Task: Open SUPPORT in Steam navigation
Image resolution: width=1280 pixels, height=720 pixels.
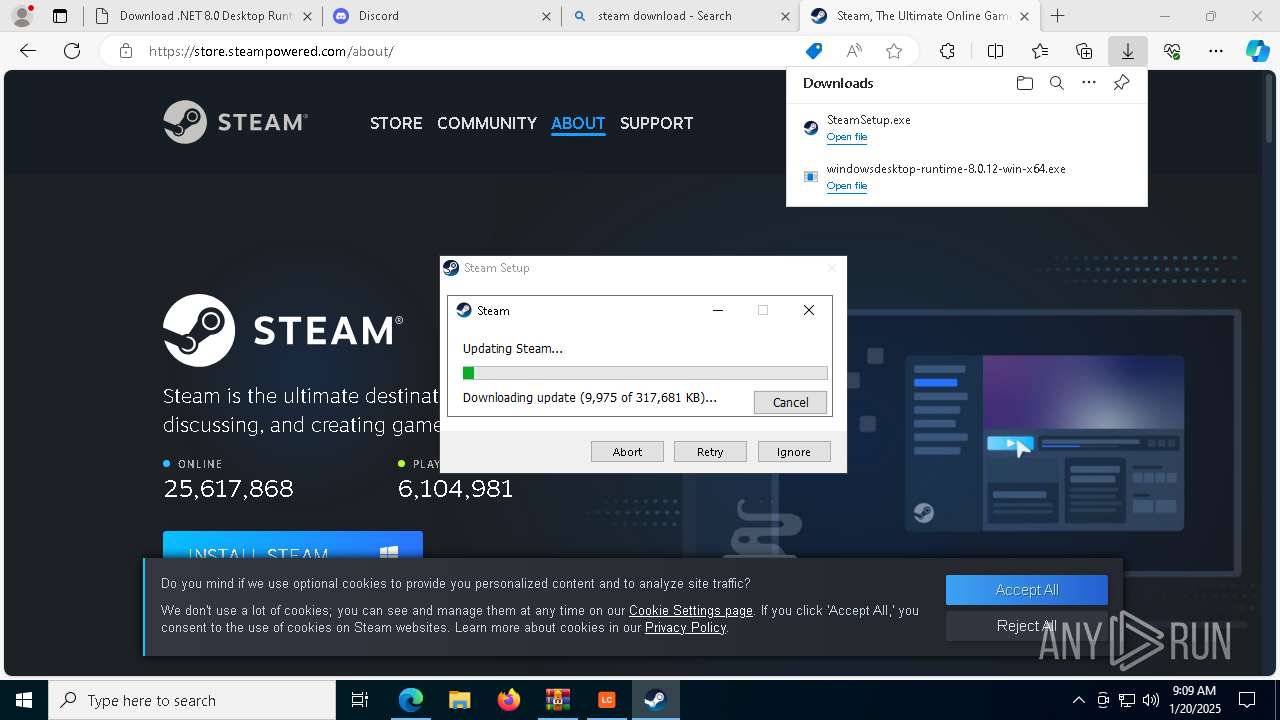Action: point(656,123)
